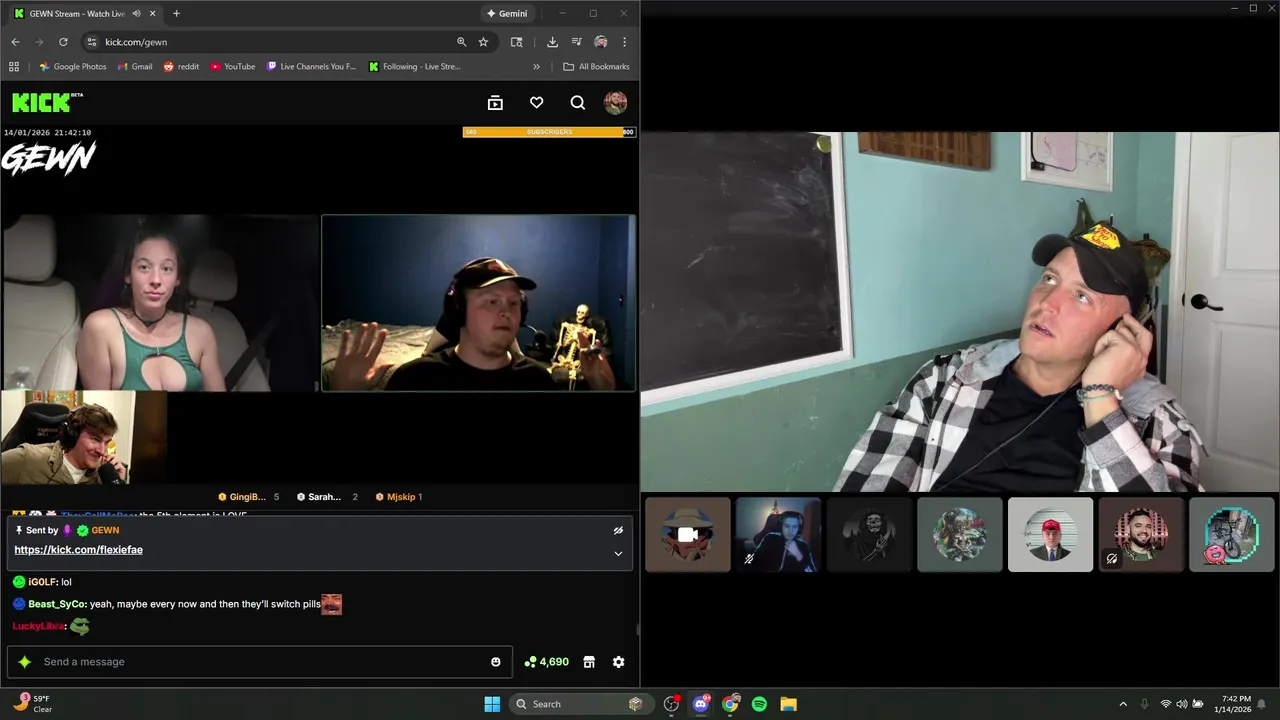Click the Subscribers goal progress bar
Image resolution: width=1280 pixels, height=720 pixels.
[x=549, y=132]
